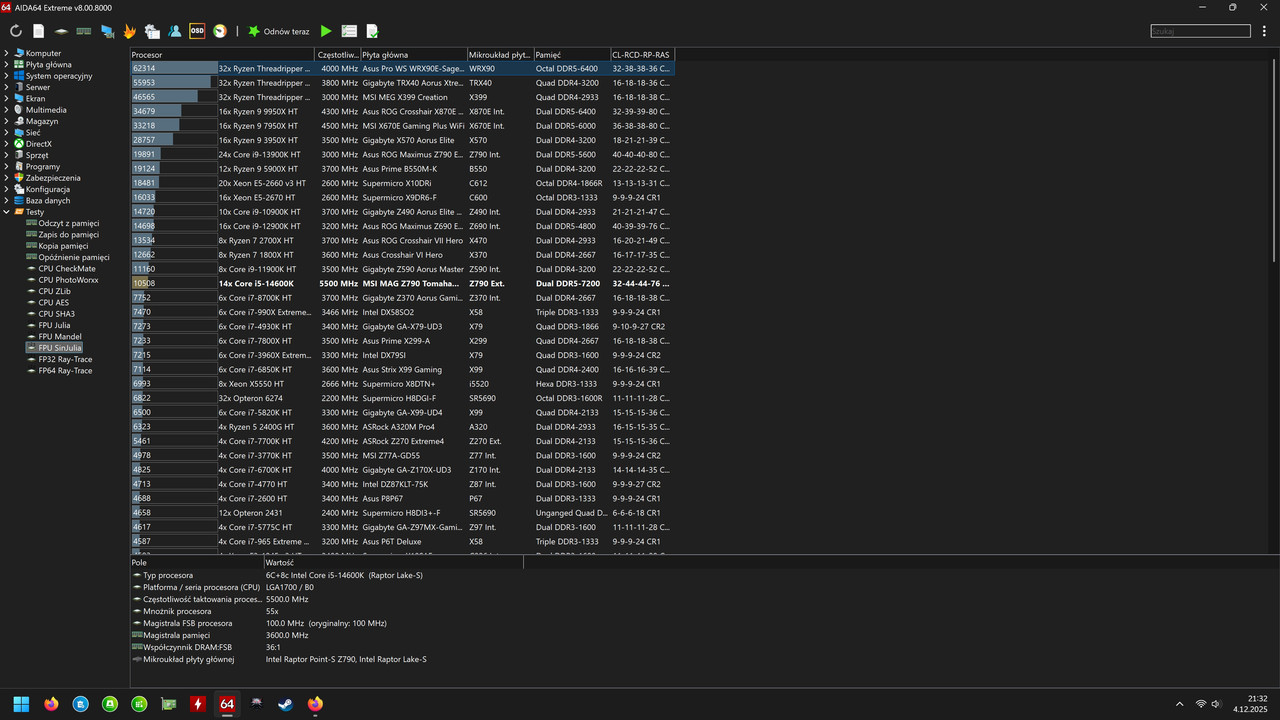Select Konfiguracja in the sidebar tree

pyautogui.click(x=48, y=189)
